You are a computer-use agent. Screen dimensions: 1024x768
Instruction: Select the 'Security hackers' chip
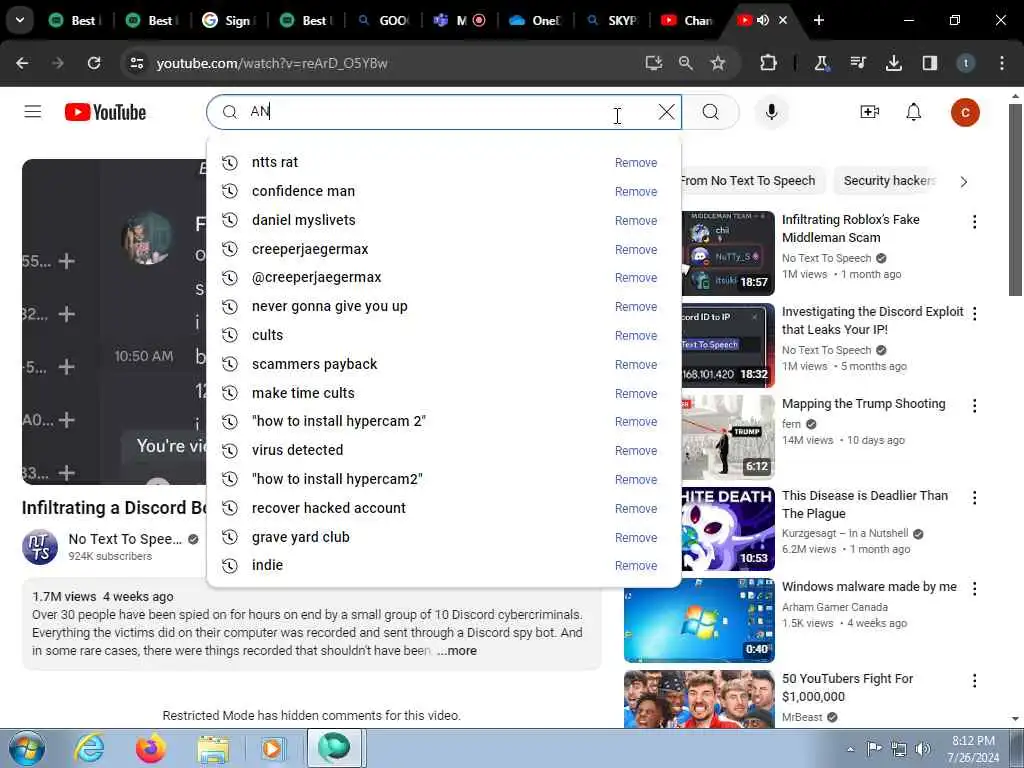tap(889, 181)
